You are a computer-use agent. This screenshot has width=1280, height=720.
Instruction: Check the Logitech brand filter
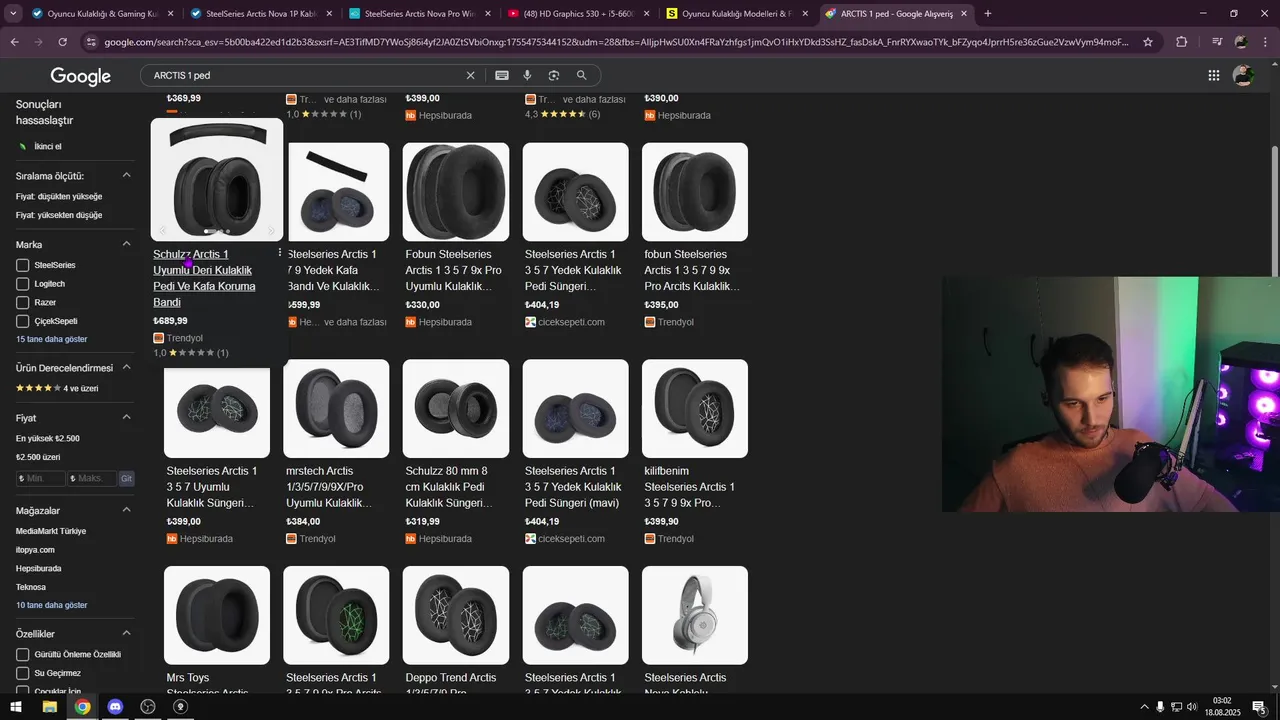click(x=22, y=284)
